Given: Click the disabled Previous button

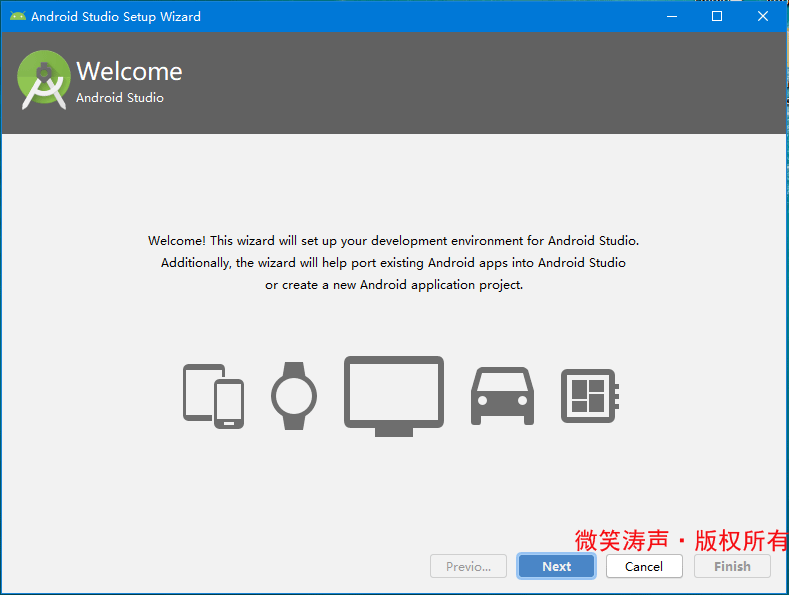Looking at the screenshot, I should pos(468,566).
